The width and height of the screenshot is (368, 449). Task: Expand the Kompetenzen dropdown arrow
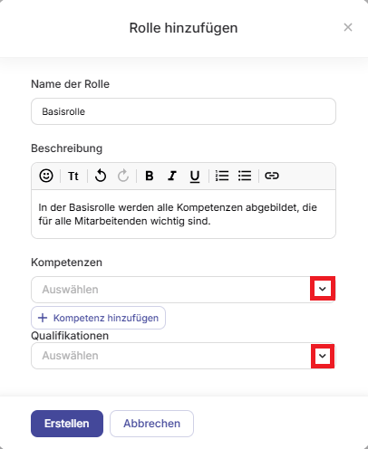pyautogui.click(x=322, y=289)
